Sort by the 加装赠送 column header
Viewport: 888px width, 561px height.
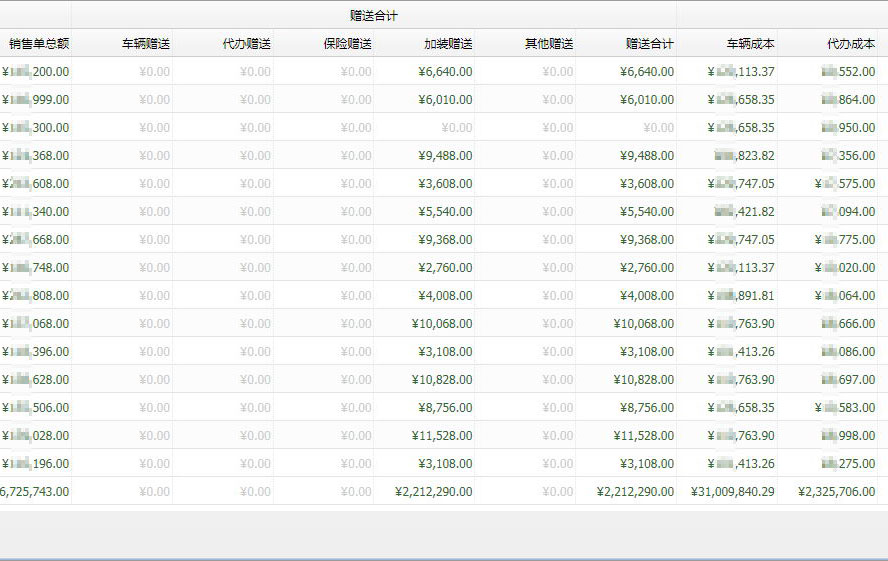448,44
